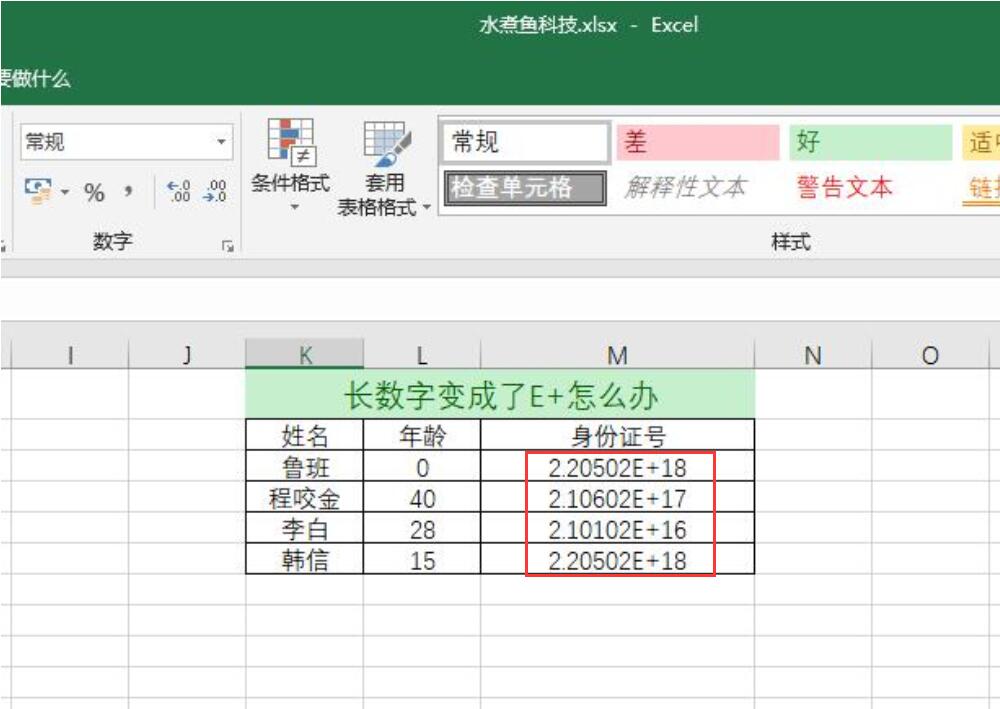Screen dimensions: 1000x709
Task: Apply the 差 cell style
Action: pos(700,143)
